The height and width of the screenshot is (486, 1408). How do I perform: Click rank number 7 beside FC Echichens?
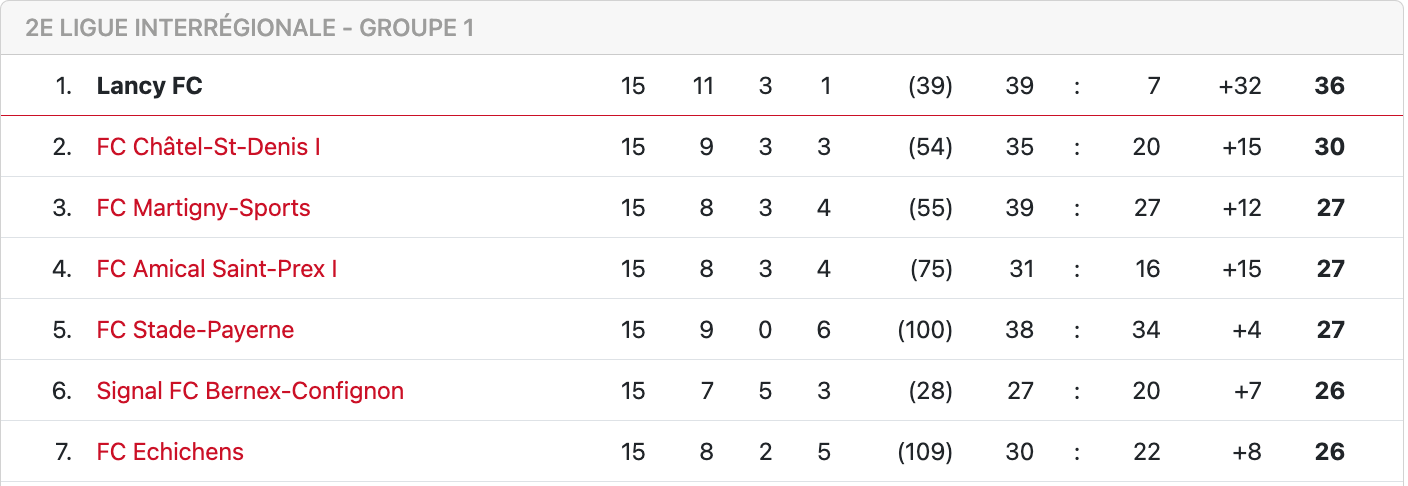point(62,452)
